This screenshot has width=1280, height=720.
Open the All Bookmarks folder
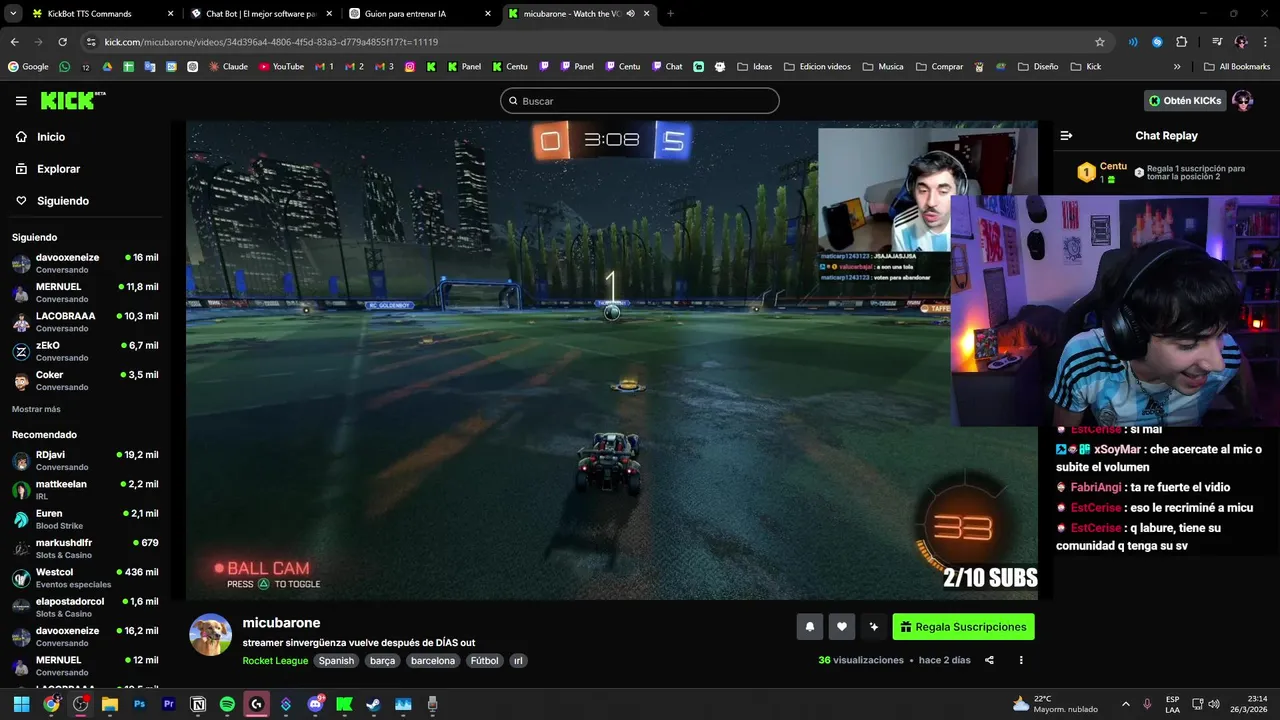coord(1237,67)
